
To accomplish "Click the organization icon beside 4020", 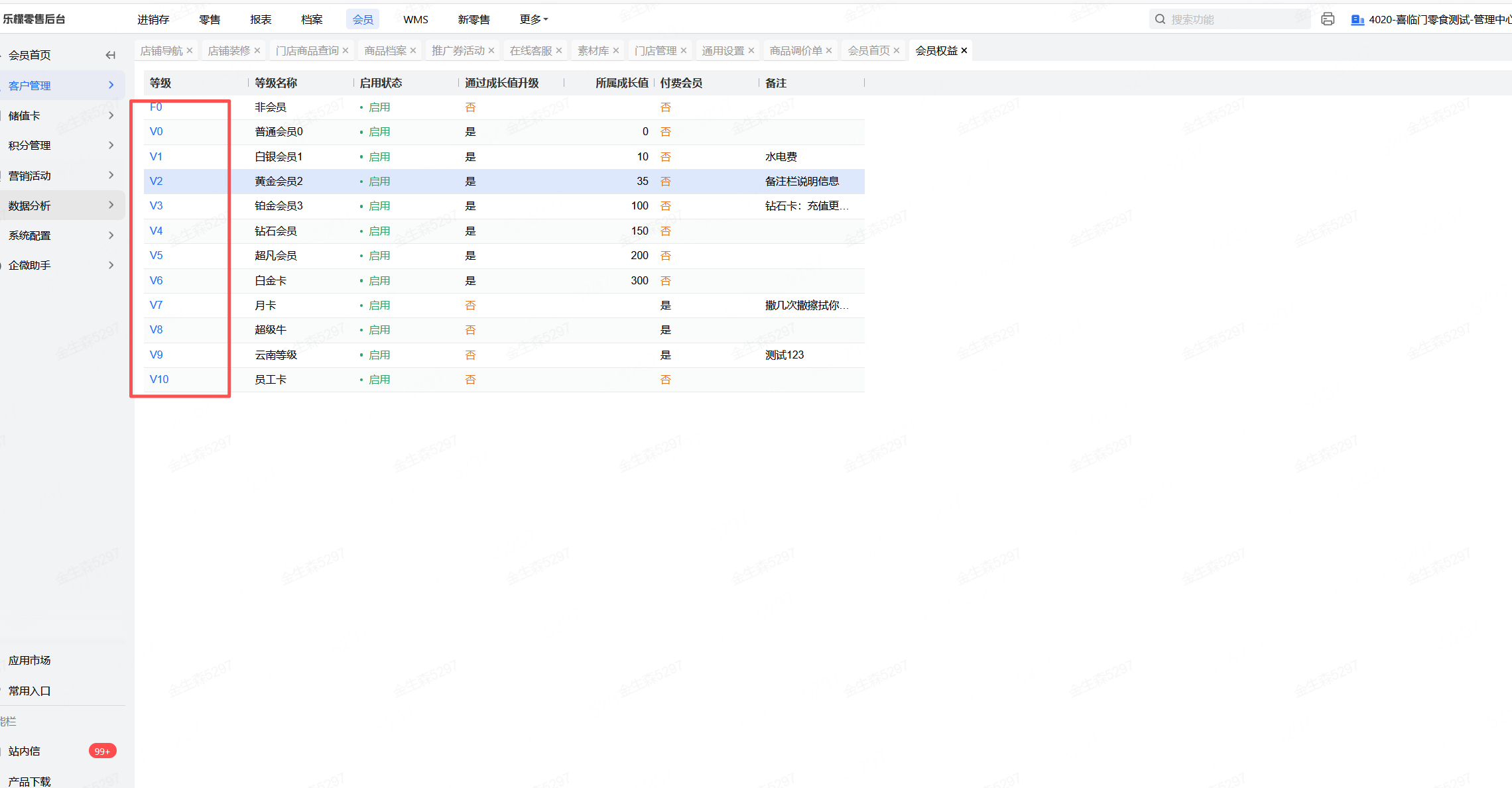I will 1357,20.
